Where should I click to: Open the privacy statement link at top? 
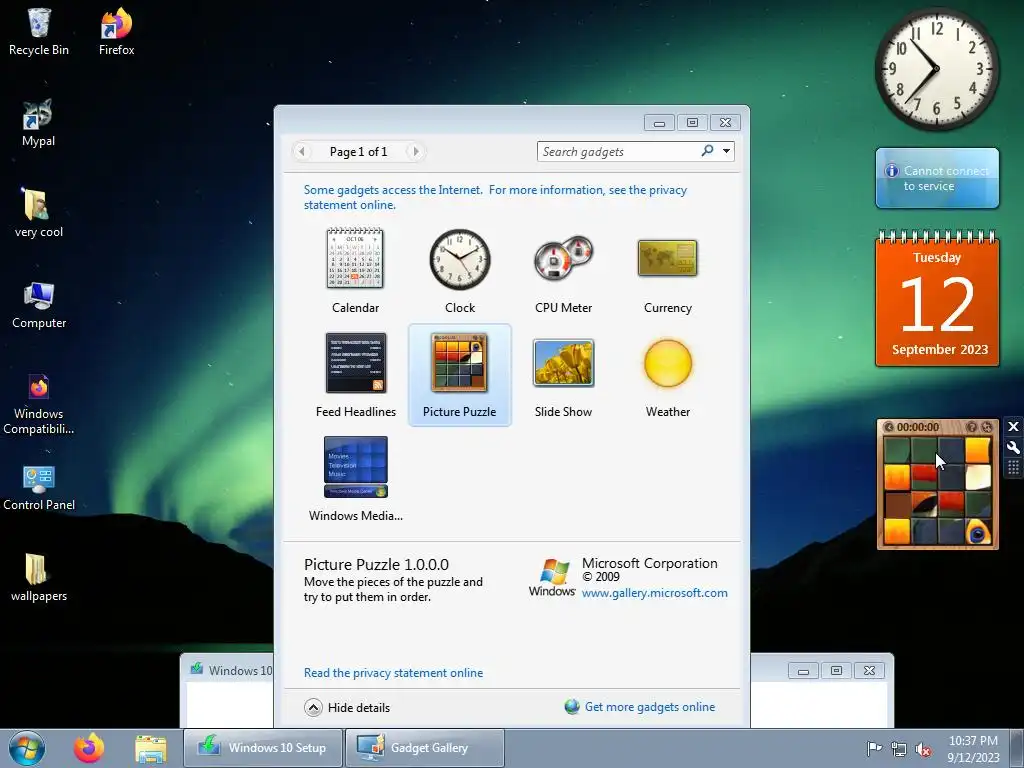(x=495, y=197)
